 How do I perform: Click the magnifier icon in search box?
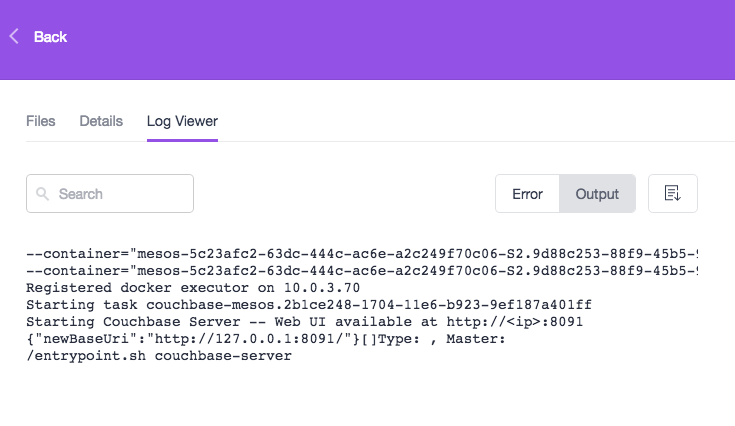coord(43,194)
